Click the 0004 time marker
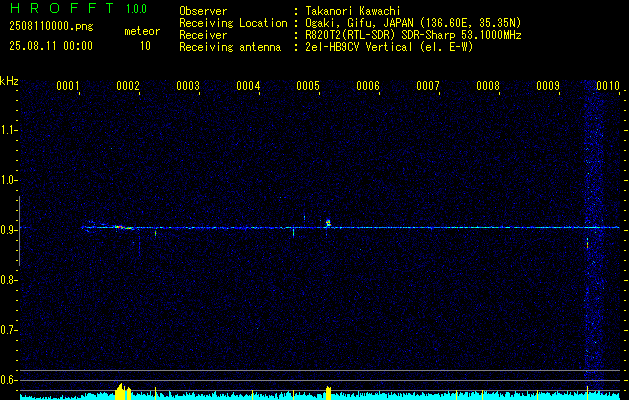The image size is (629, 400). [248, 86]
